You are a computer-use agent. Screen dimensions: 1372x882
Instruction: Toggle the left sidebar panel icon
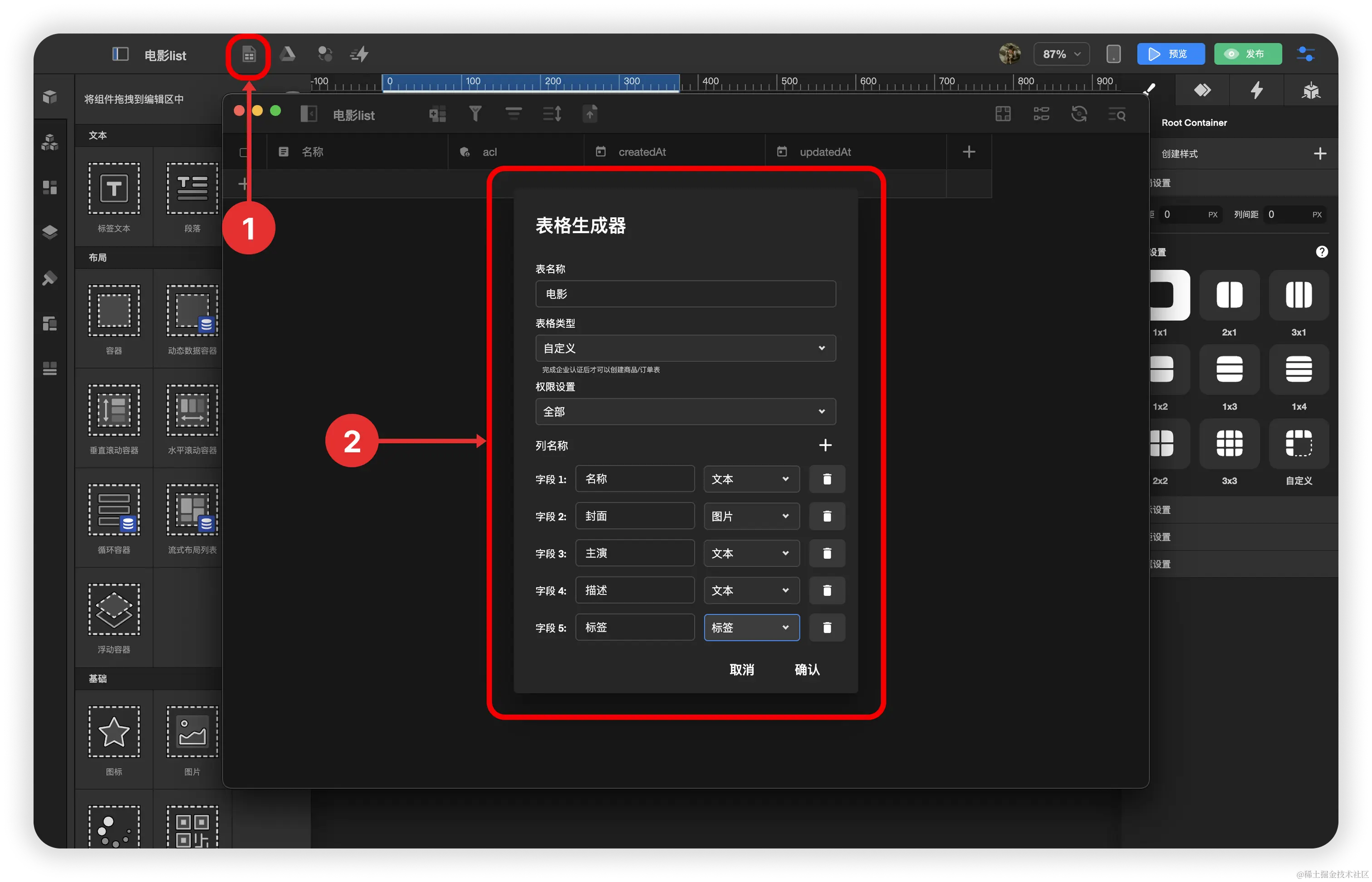(120, 54)
